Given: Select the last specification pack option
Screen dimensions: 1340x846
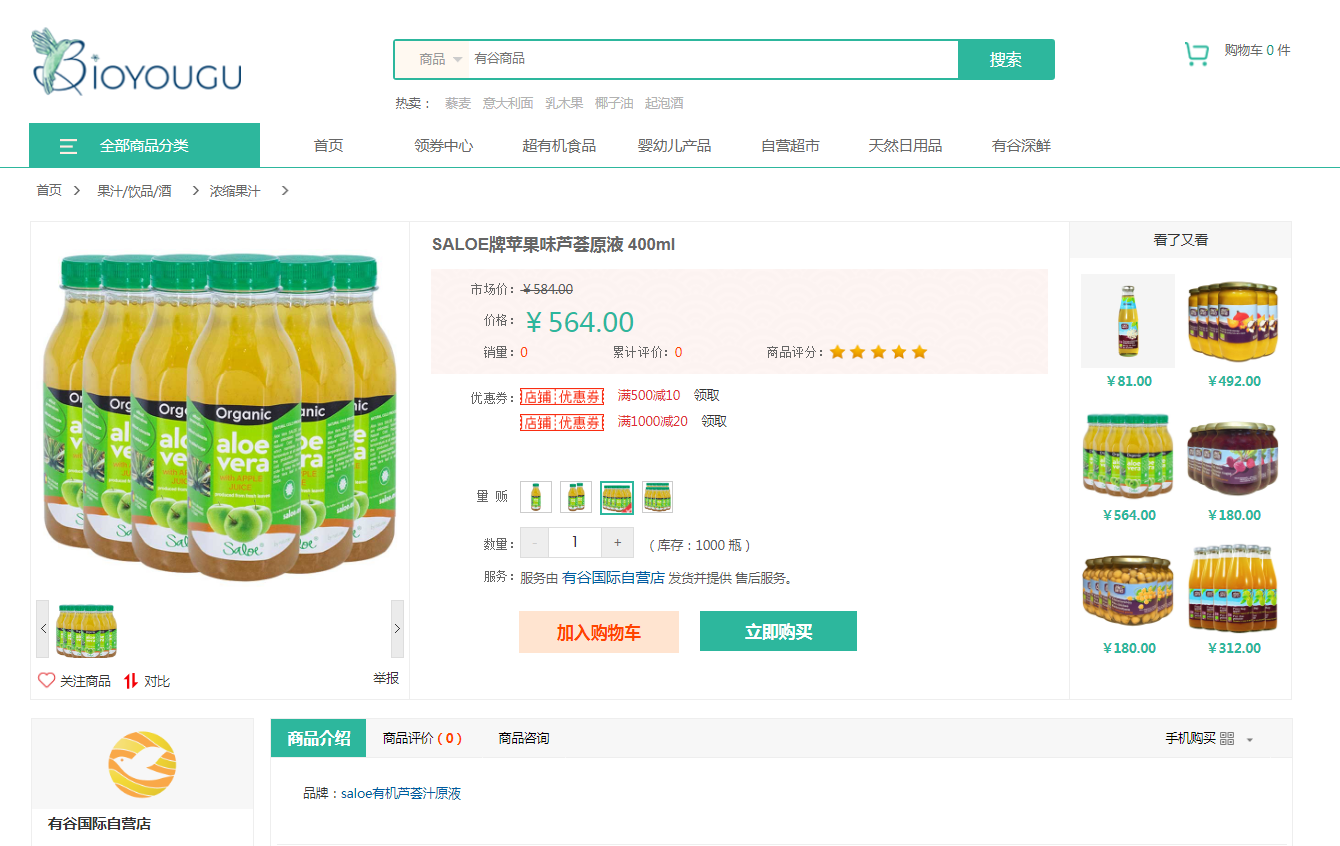Looking at the screenshot, I should point(657,497).
